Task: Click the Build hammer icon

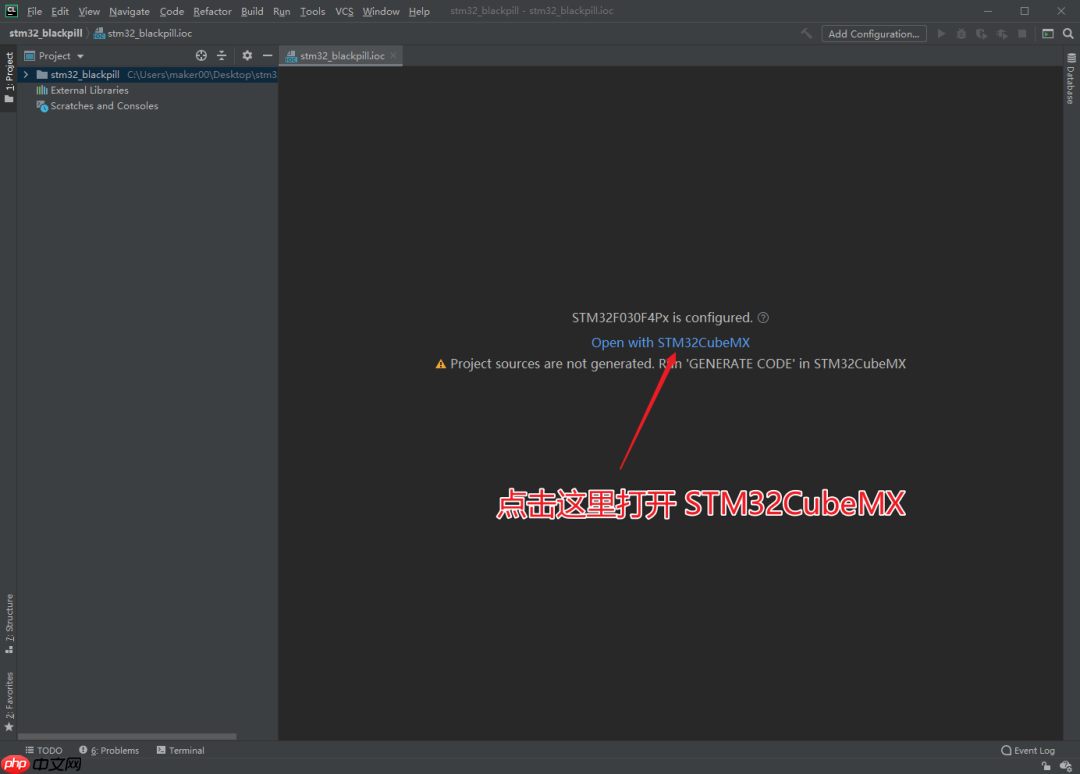Action: tap(807, 34)
